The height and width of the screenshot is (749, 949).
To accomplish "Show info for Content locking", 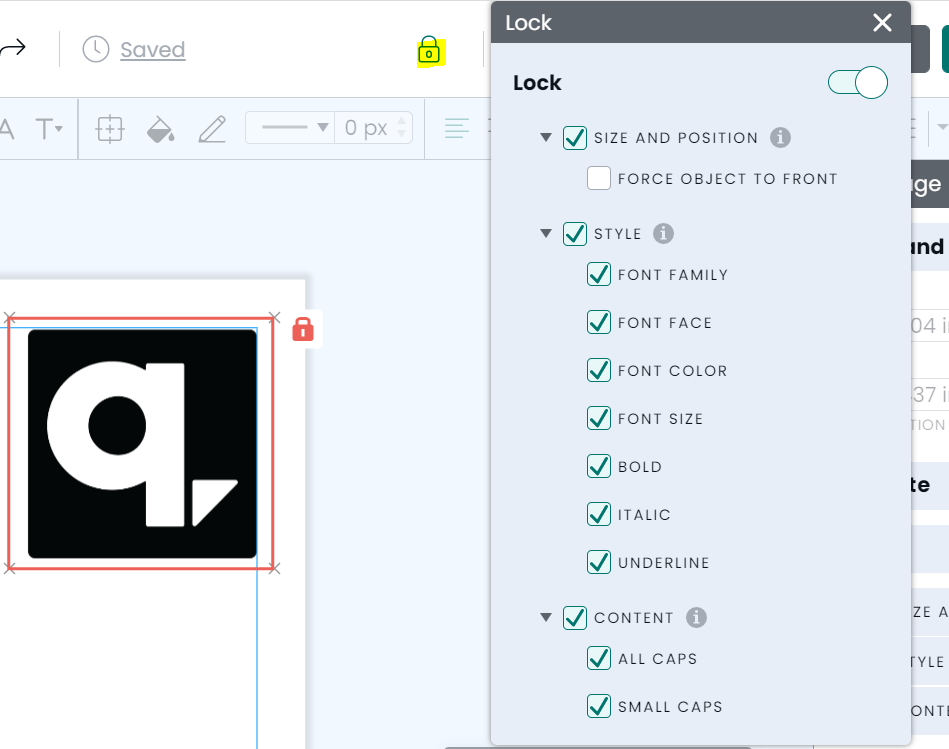I will (696, 618).
